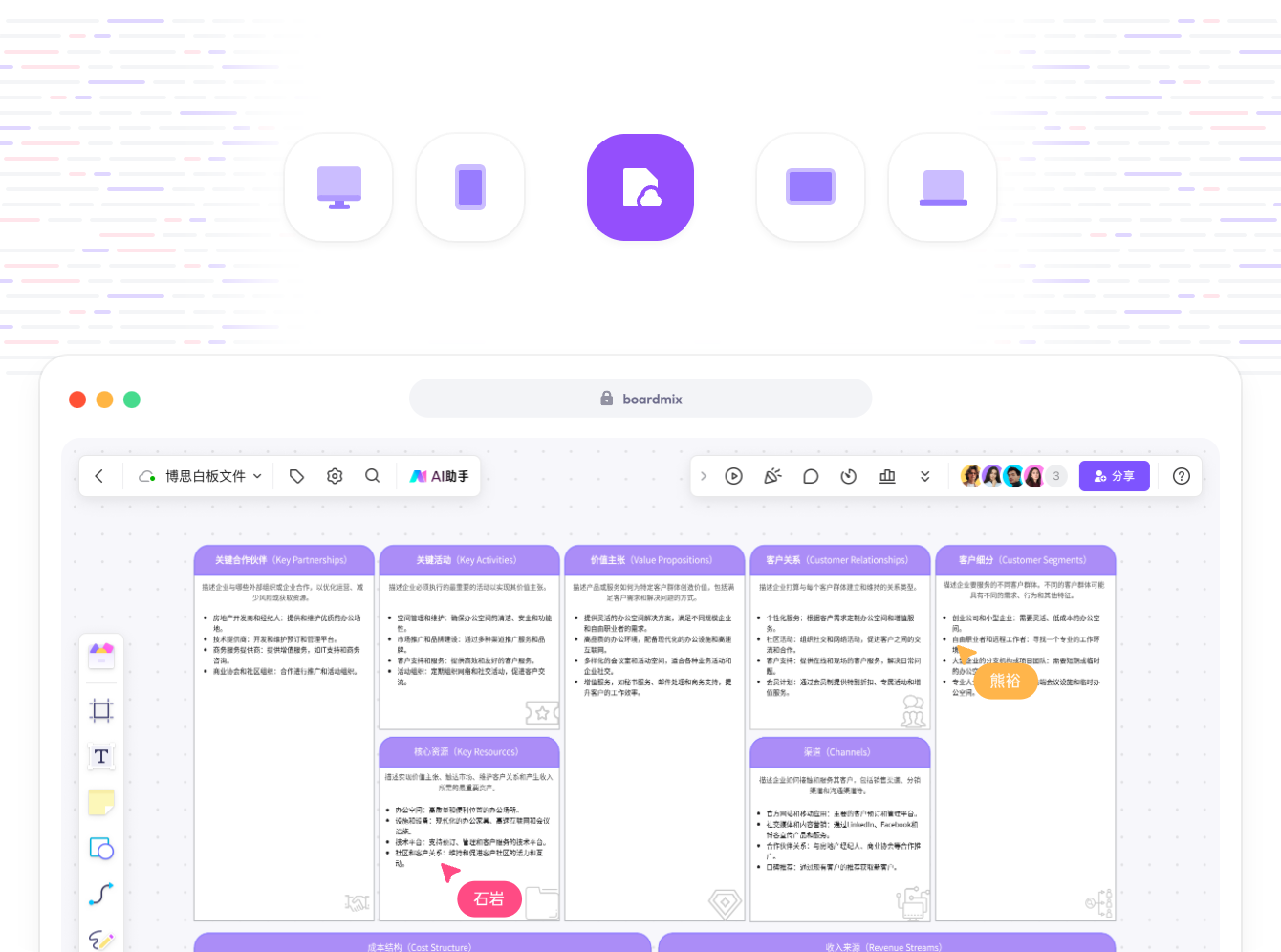Expand the right toolbar with chevron
1281x952 pixels.
point(704,476)
